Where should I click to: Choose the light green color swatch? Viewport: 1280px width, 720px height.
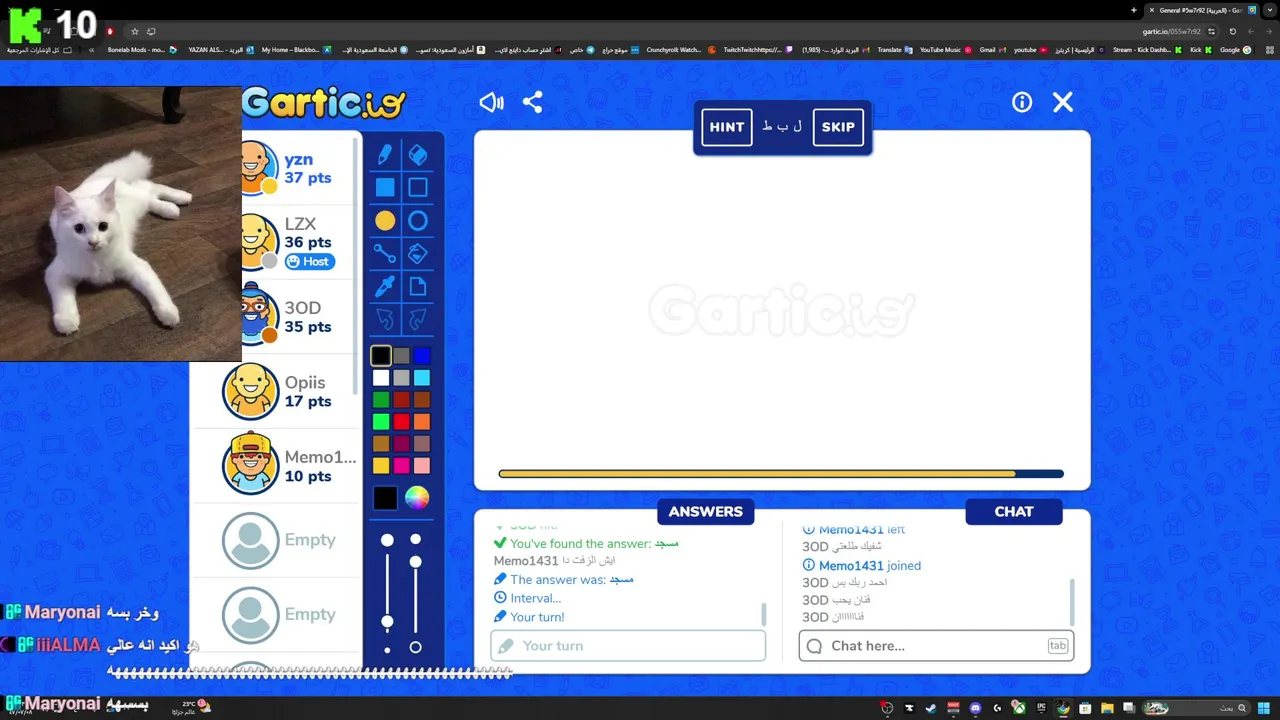[x=381, y=422]
